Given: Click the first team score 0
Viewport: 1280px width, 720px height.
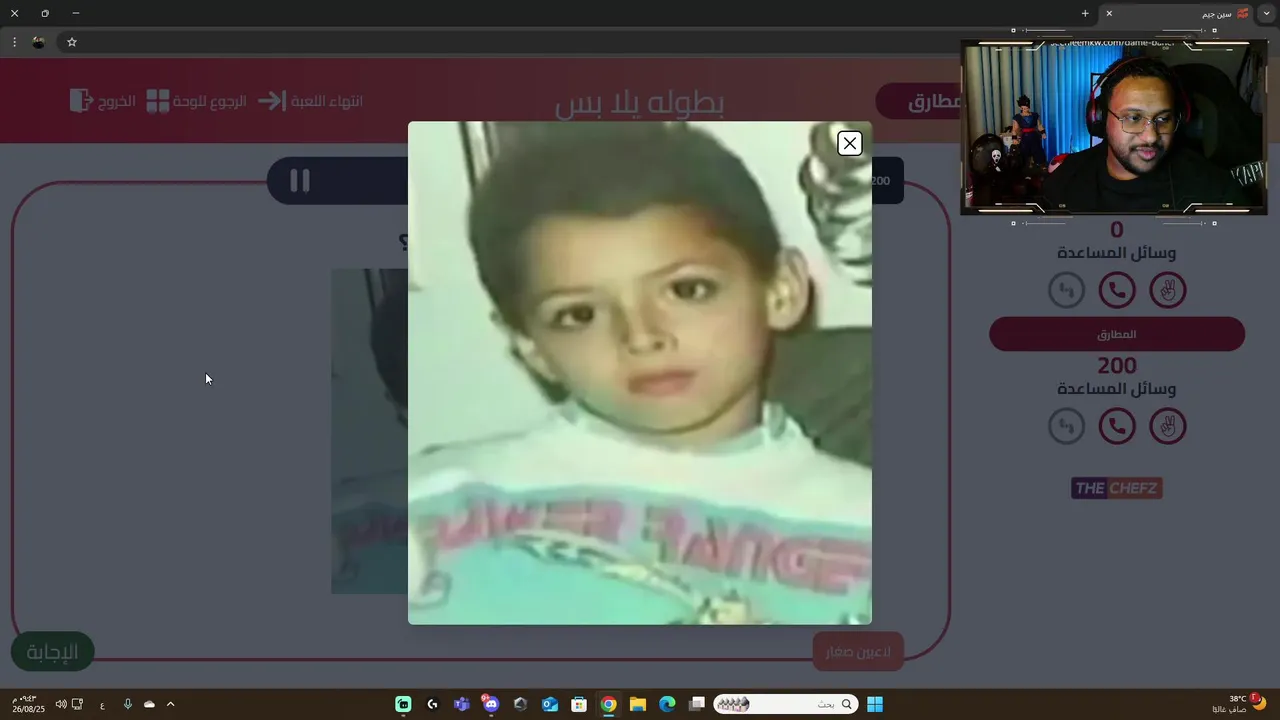Looking at the screenshot, I should 1117,230.
